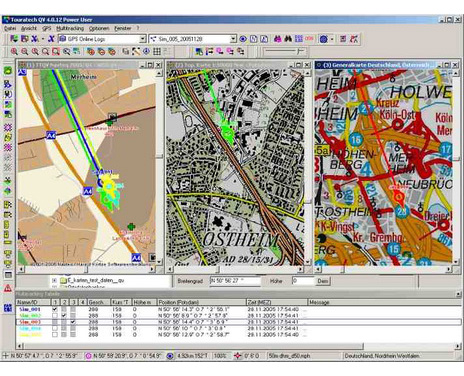The image size is (464, 376).
Task: Click the blue X icon beside the GPS Online Logs combo
Action: [x=51, y=39]
